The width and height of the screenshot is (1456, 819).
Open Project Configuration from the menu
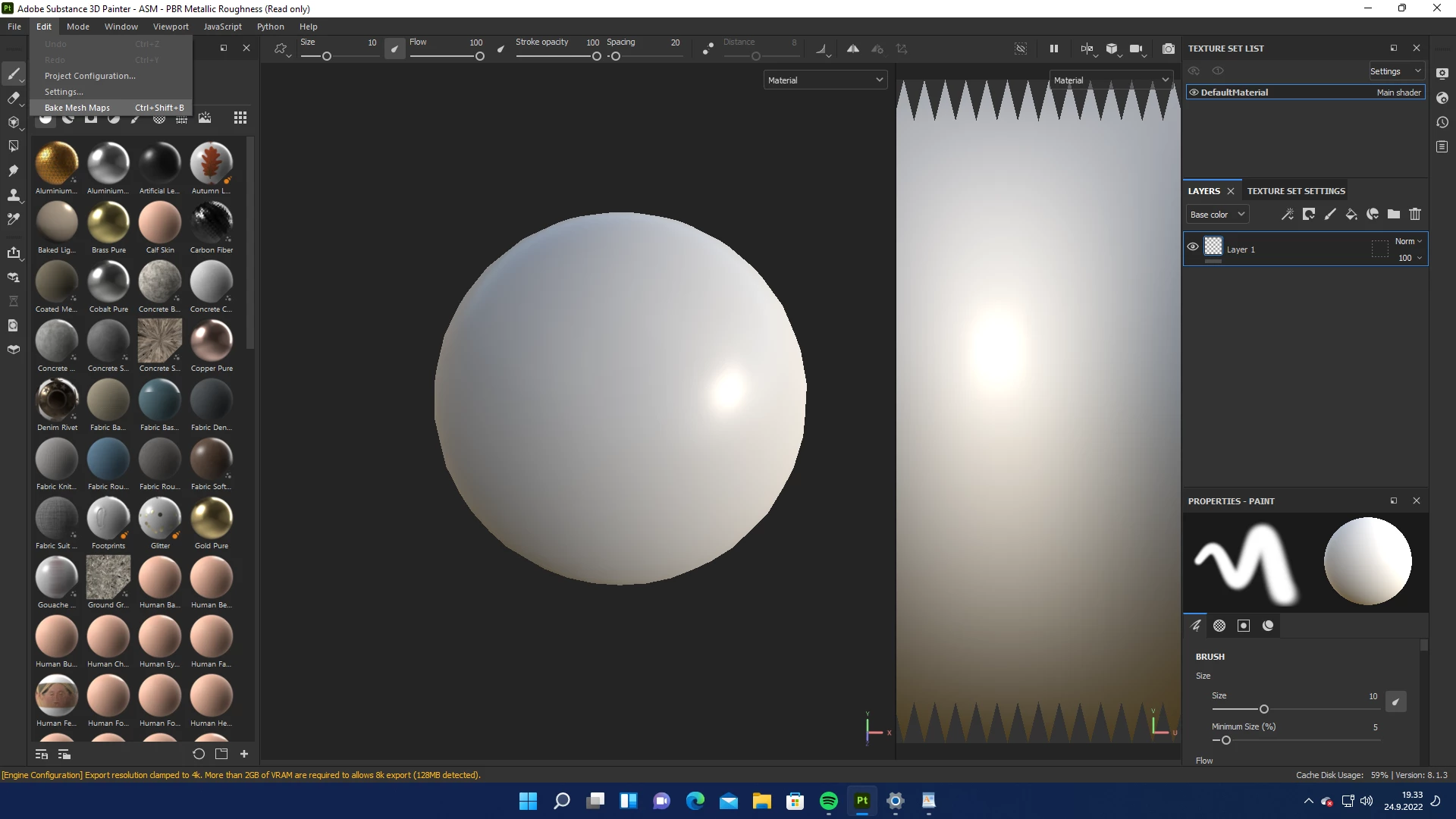tap(89, 76)
